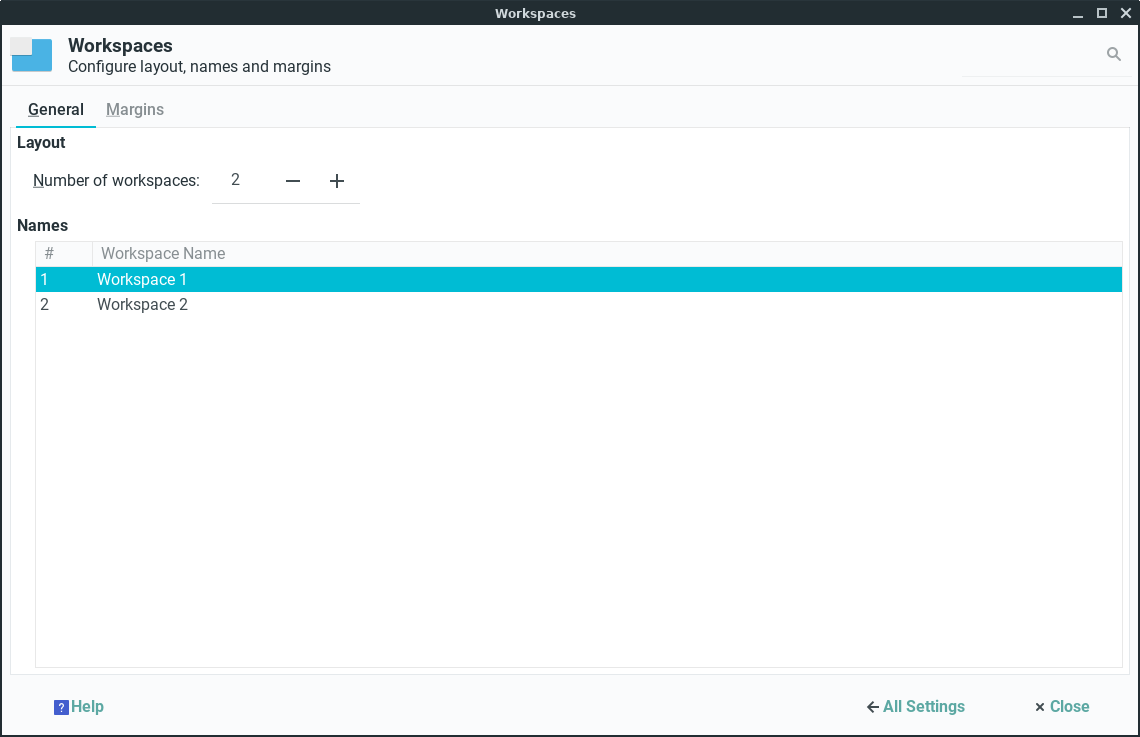
Task: Minimize the Workspaces window
Action: [x=1078, y=13]
